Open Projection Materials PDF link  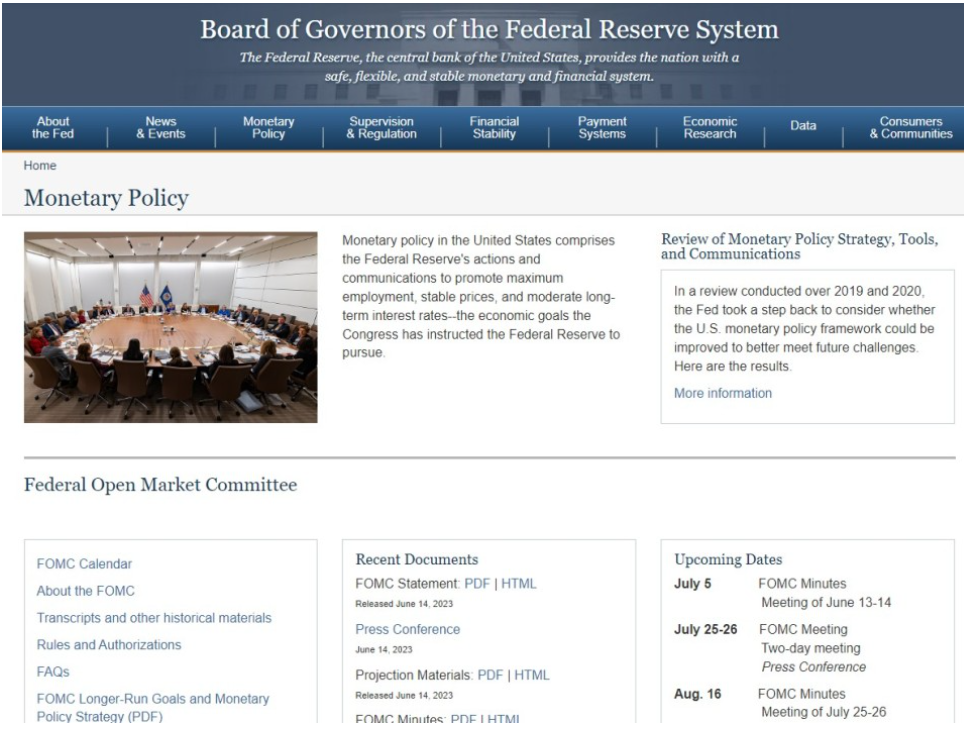490,675
